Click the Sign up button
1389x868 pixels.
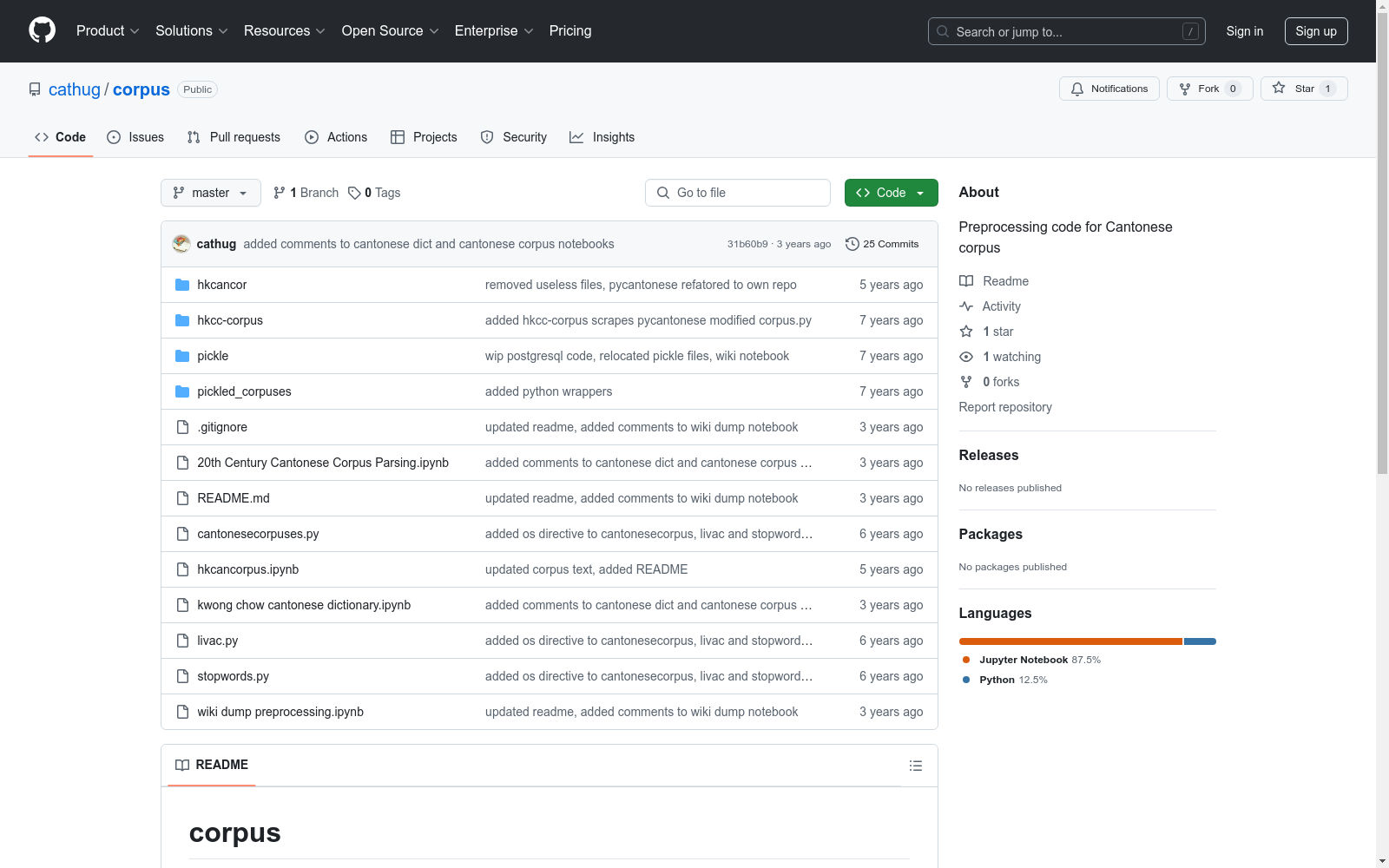(x=1316, y=31)
